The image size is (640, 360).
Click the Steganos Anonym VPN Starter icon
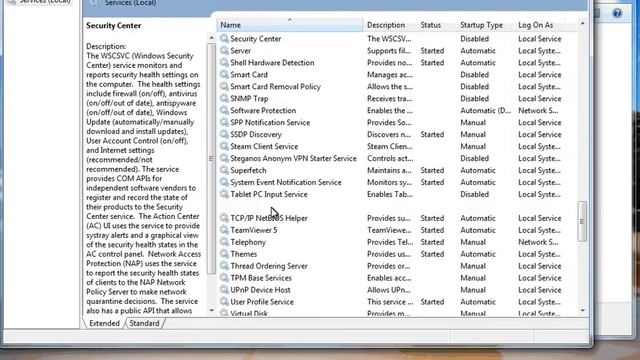(224, 158)
